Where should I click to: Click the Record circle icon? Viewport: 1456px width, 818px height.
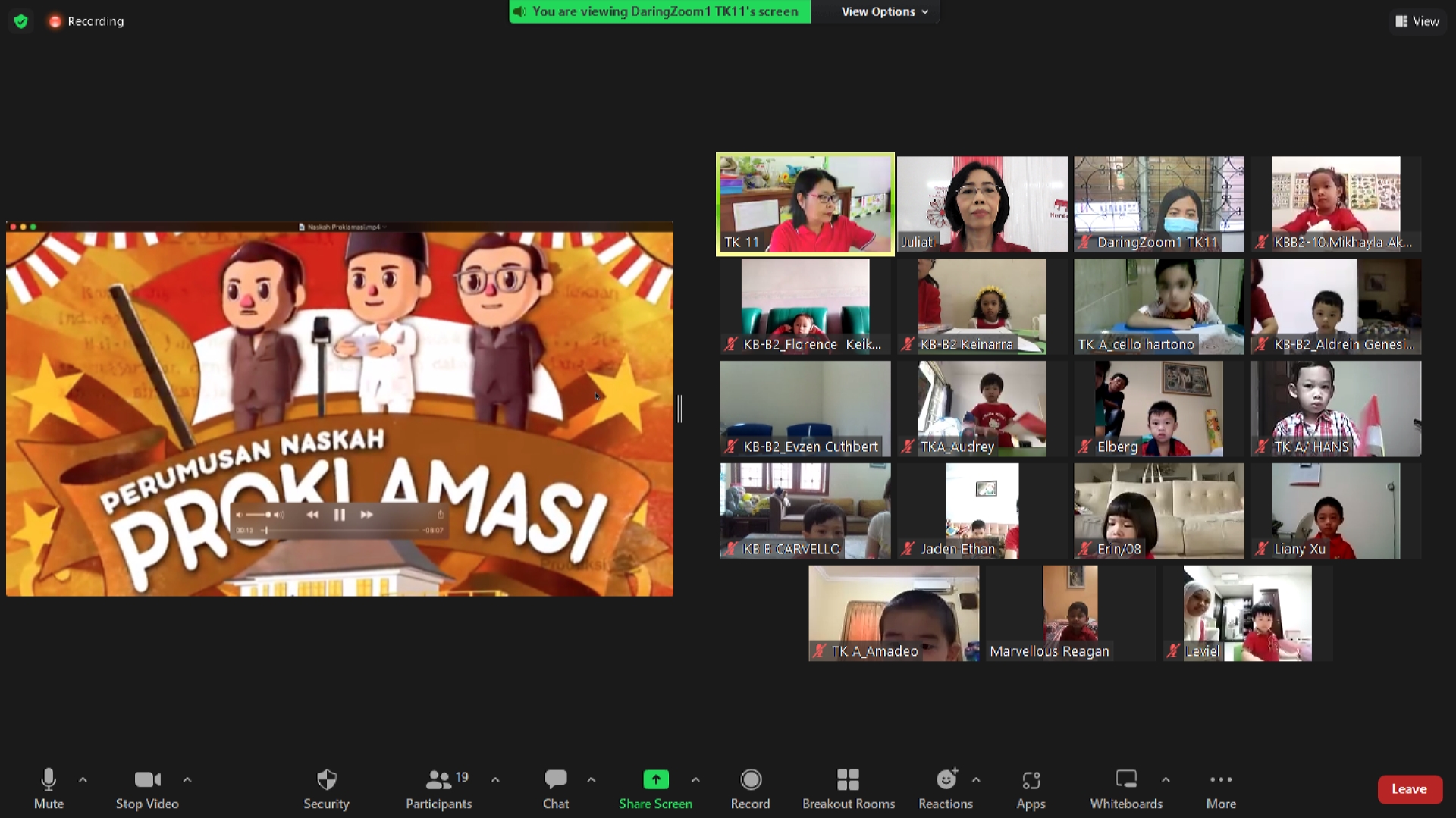pyautogui.click(x=751, y=779)
